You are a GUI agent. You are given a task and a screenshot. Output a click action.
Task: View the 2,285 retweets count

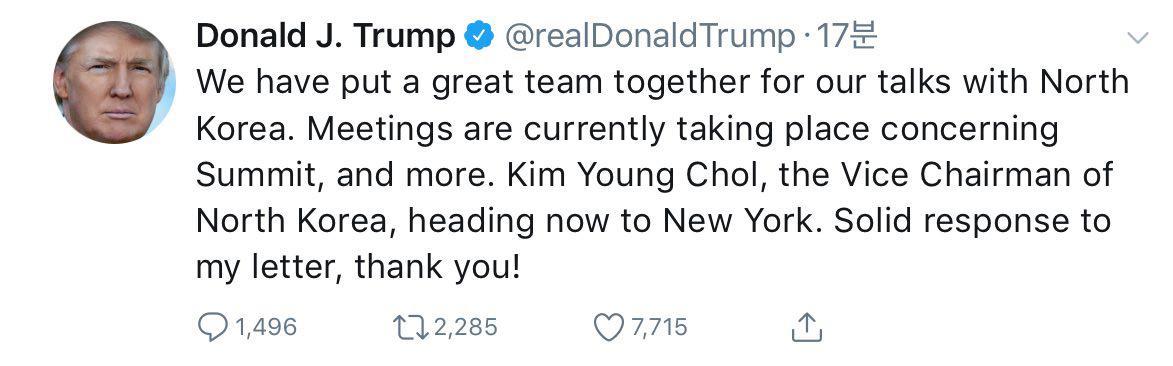465,328
